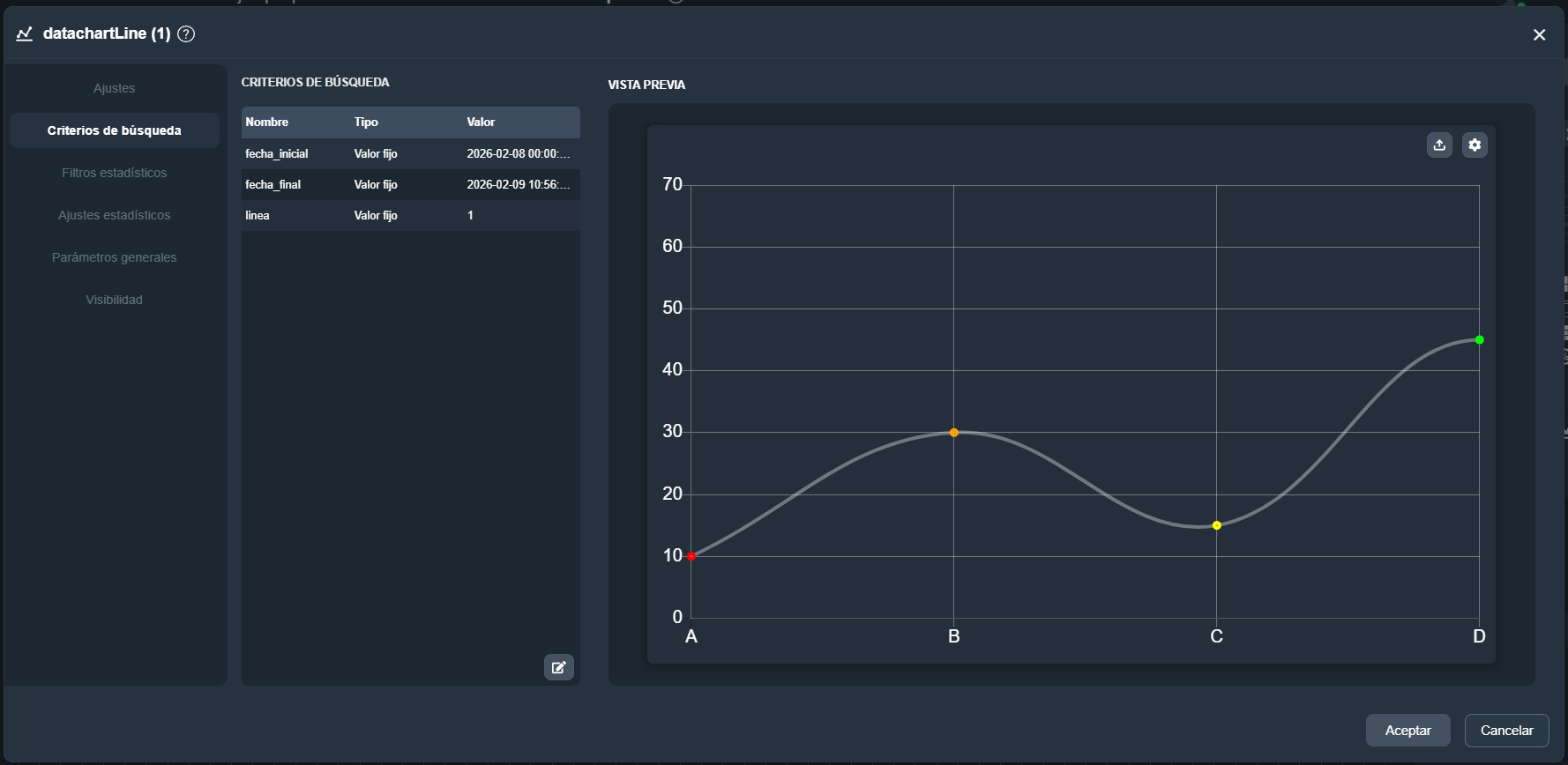Click the Nombre column header

pyautogui.click(x=267, y=123)
